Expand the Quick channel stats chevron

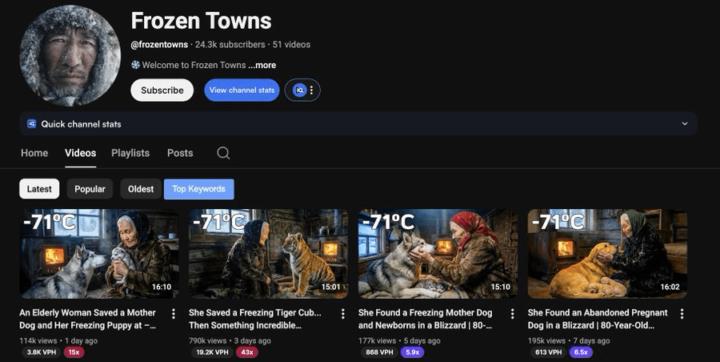click(x=685, y=124)
